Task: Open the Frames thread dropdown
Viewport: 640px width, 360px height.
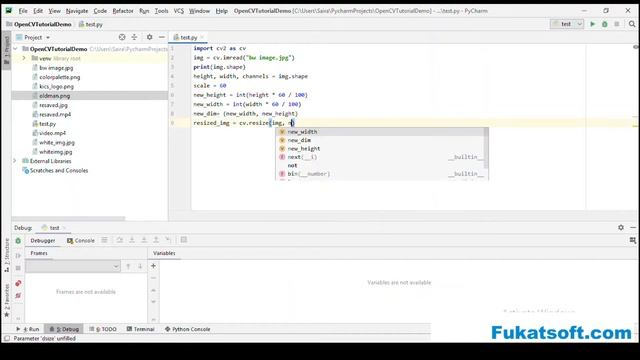Action: pos(73,267)
